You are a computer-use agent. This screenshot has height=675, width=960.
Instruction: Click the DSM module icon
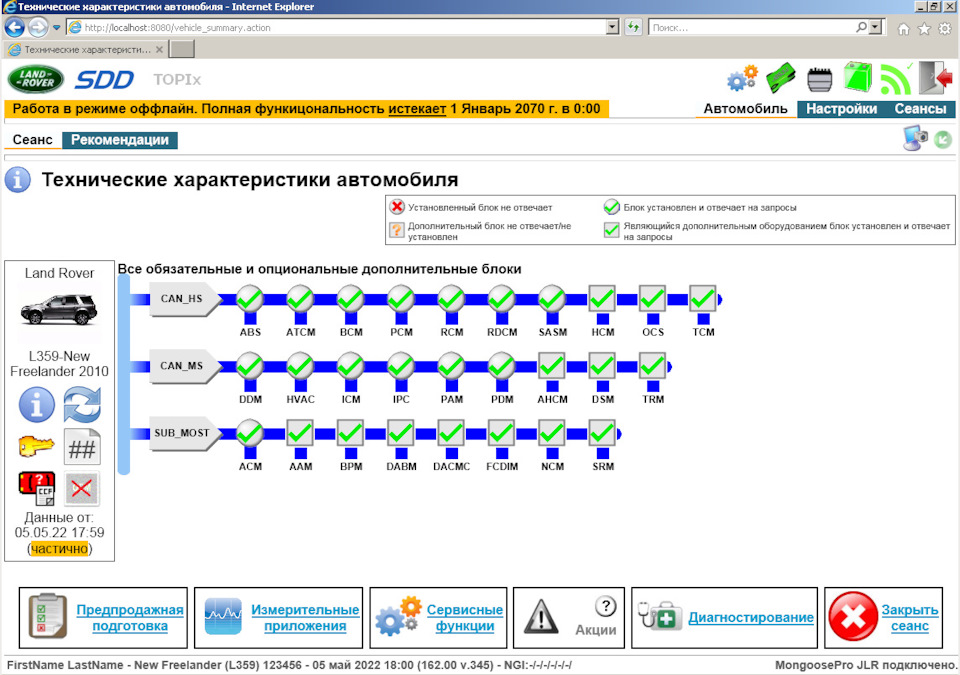click(x=602, y=366)
